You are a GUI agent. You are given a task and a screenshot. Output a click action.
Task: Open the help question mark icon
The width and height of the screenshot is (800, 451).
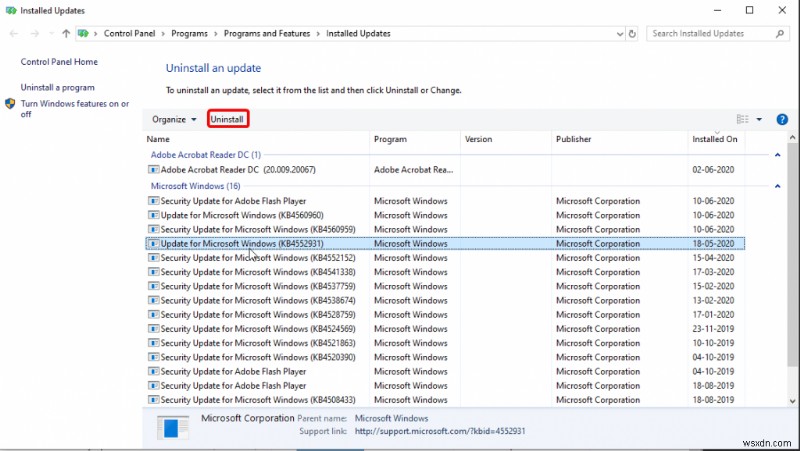tap(782, 119)
